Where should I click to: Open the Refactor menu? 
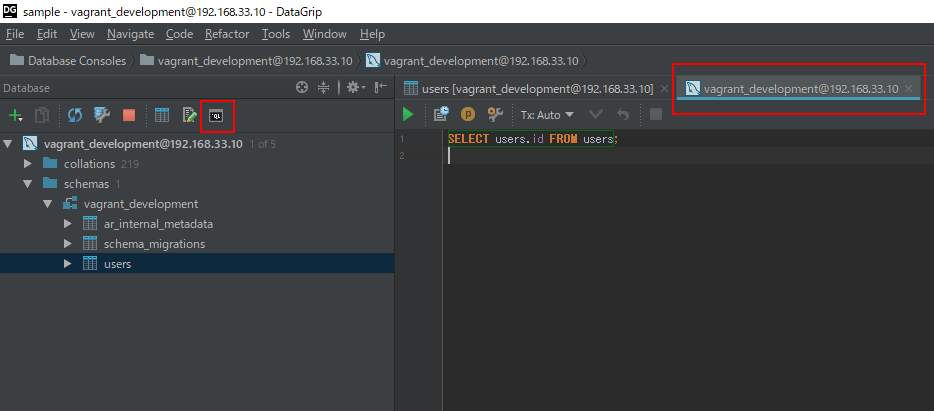[227, 34]
